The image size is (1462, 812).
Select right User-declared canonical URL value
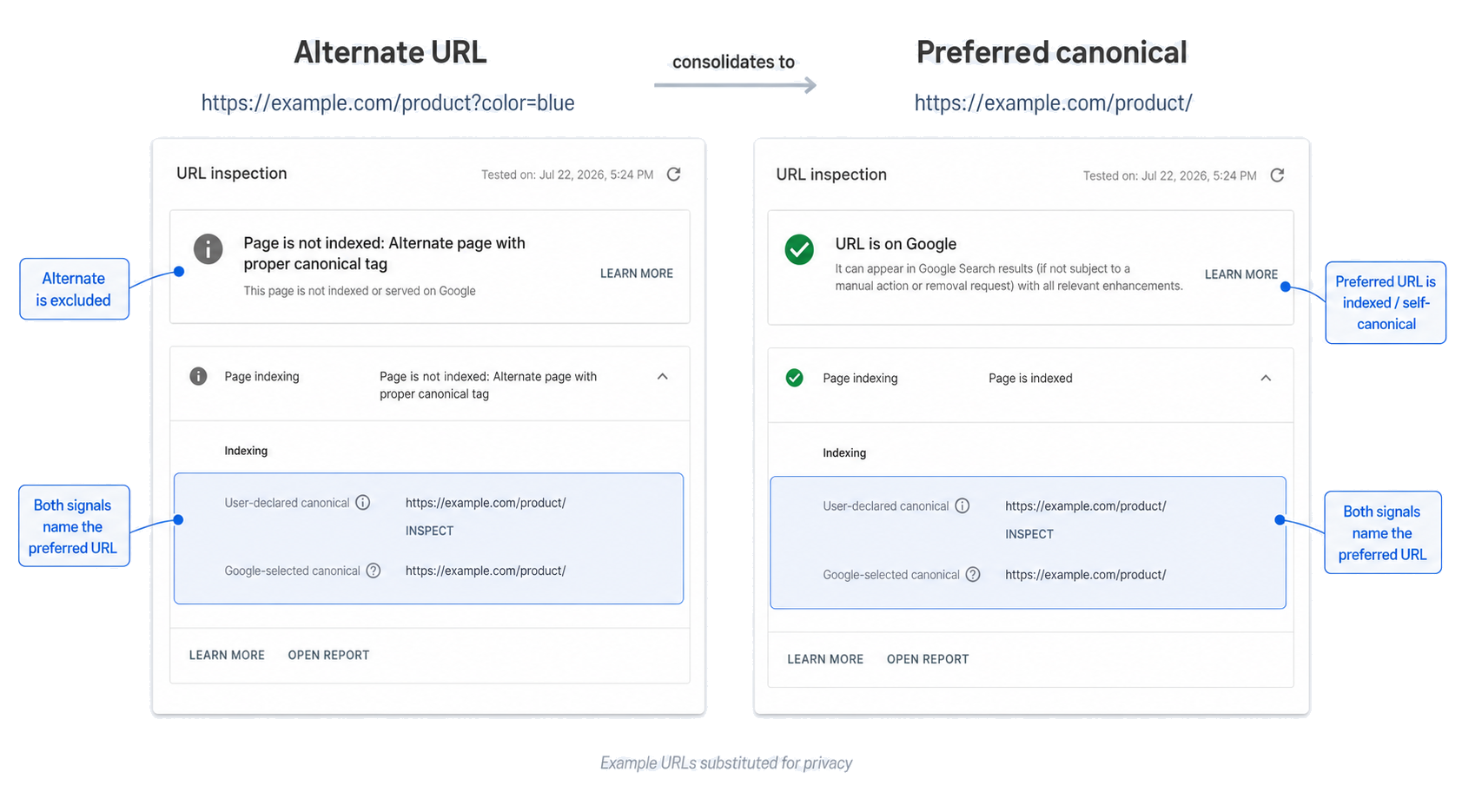point(1086,506)
